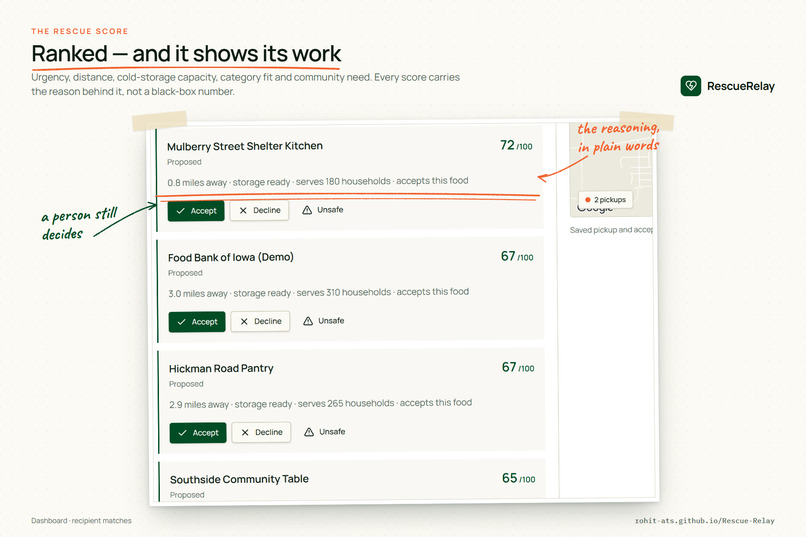Screen dimensions: 806x537
Task: Click Dashboard · recipient matches footer text
Action: coord(81,521)
